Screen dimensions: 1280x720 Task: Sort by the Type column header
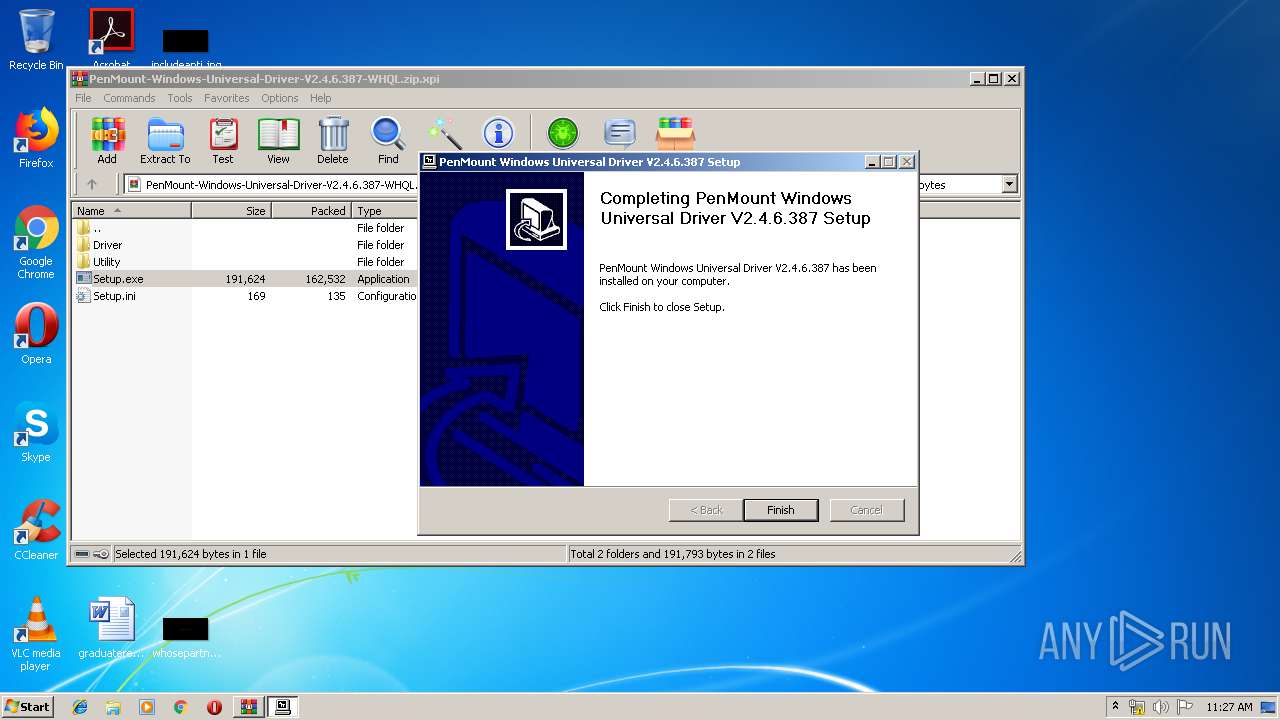(385, 211)
